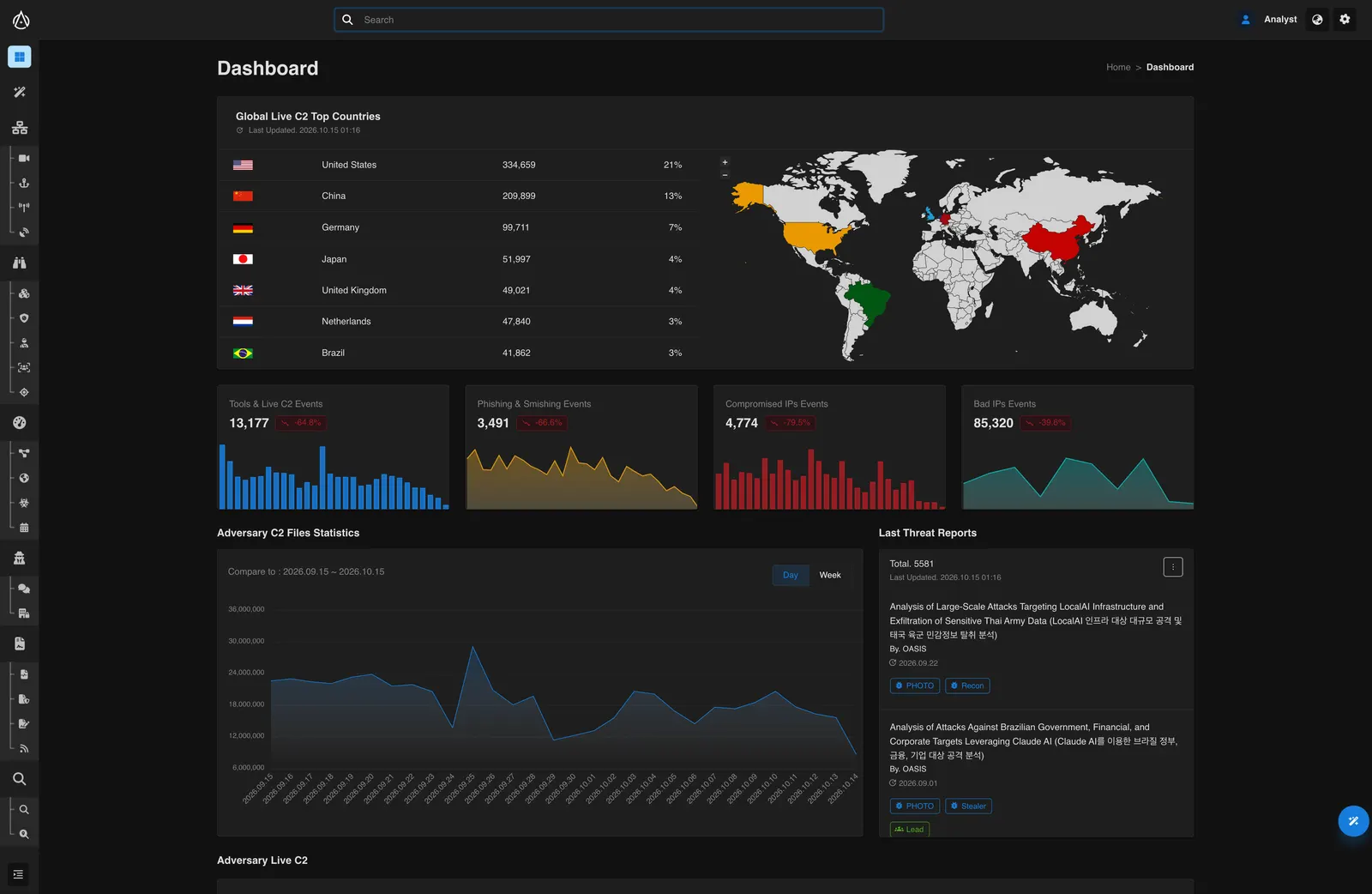Open the RSS feed sidebar icon
This screenshot has height=894, width=1372.
pos(24,748)
